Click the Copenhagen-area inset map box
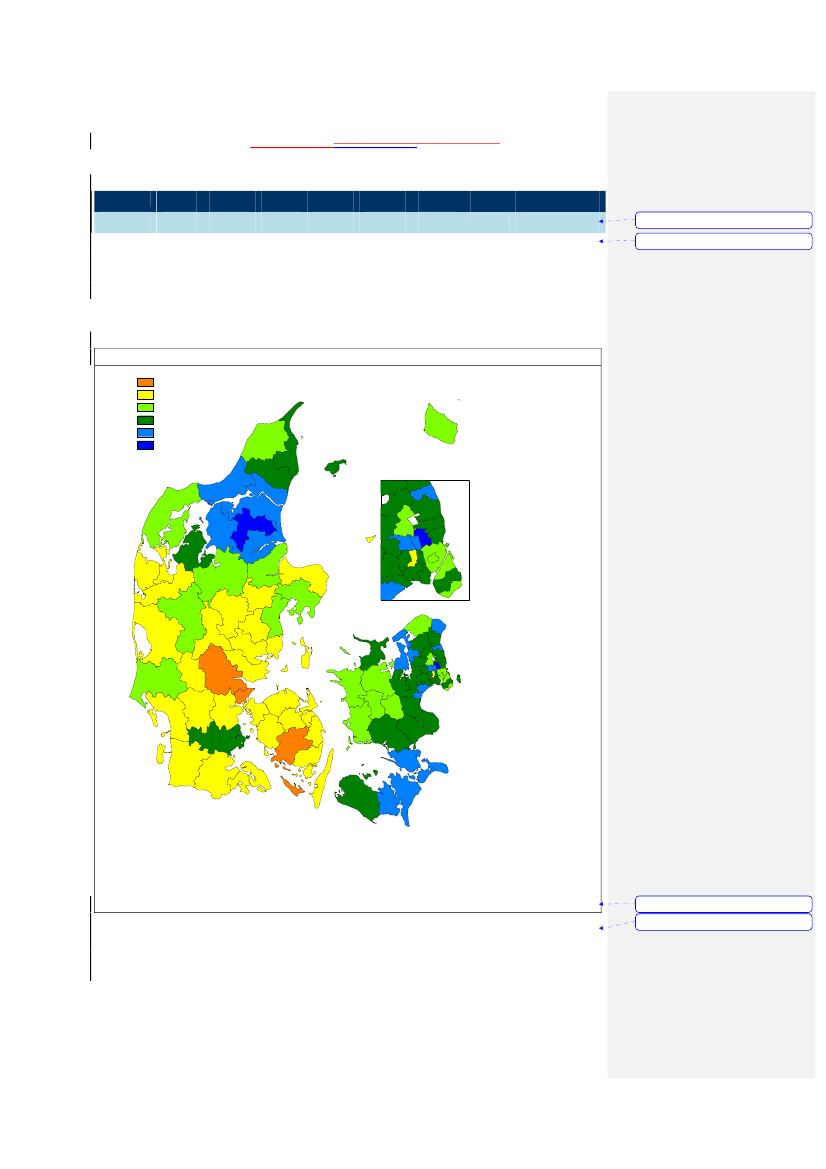Image resolution: width=826 pixels, height=1169 pixels. click(x=425, y=541)
